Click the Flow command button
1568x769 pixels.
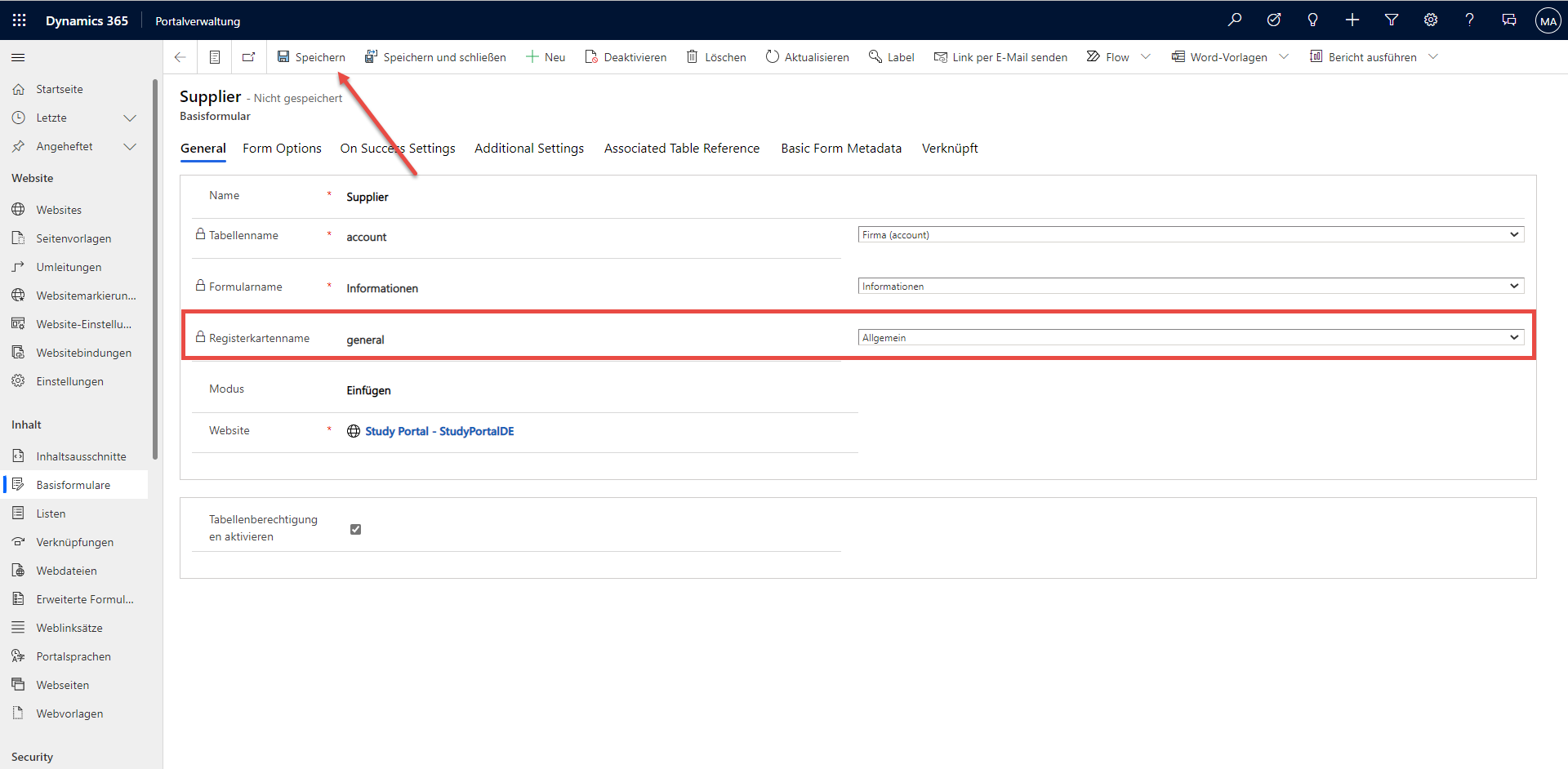(x=1108, y=57)
